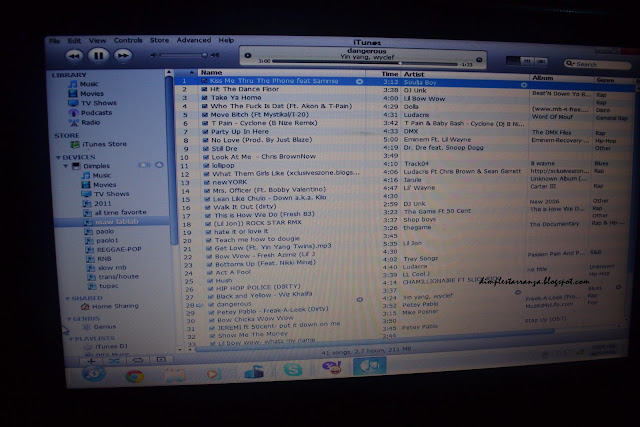
Task: Uncheck the song Still Dre
Action: coord(206,149)
